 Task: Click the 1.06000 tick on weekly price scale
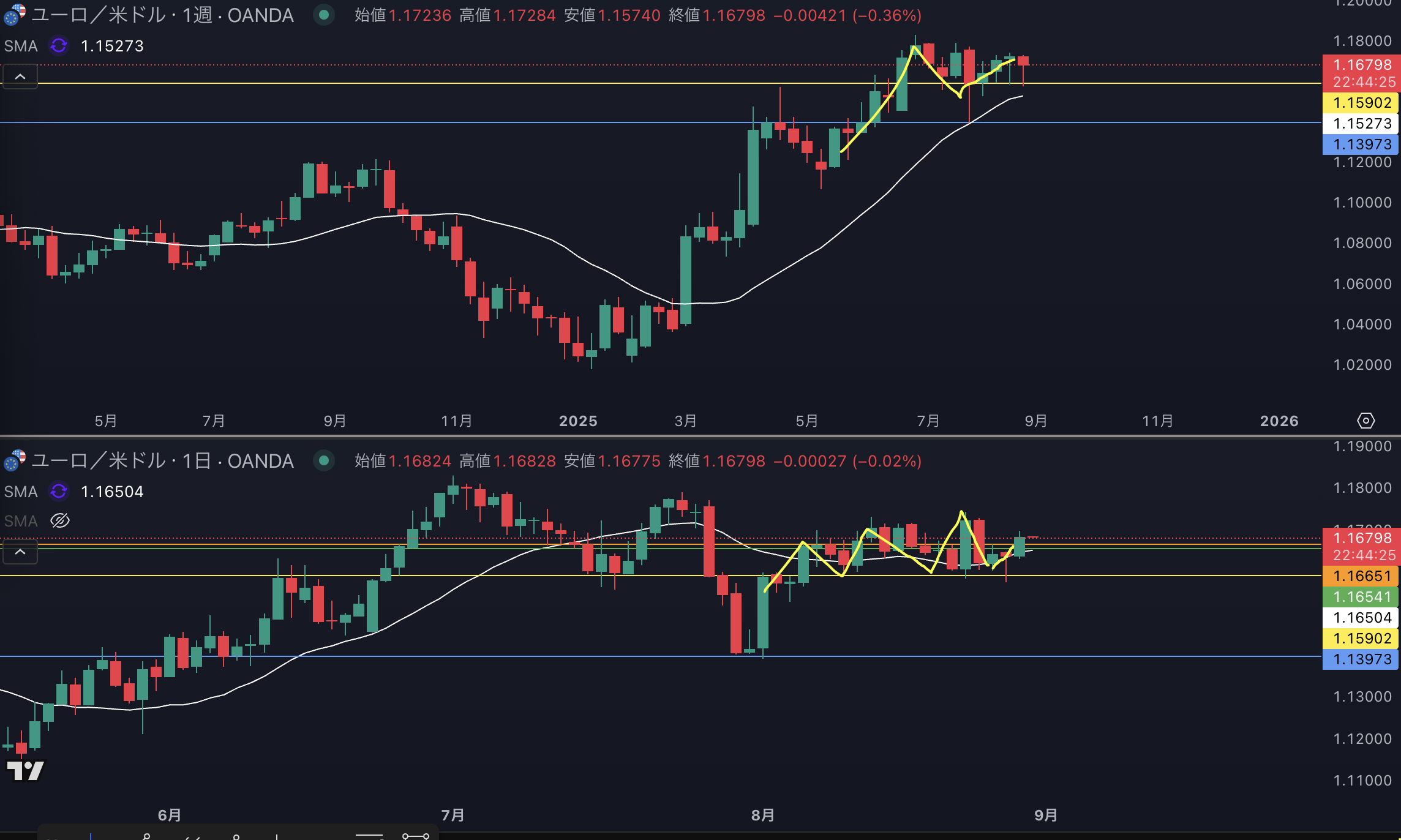1362,284
